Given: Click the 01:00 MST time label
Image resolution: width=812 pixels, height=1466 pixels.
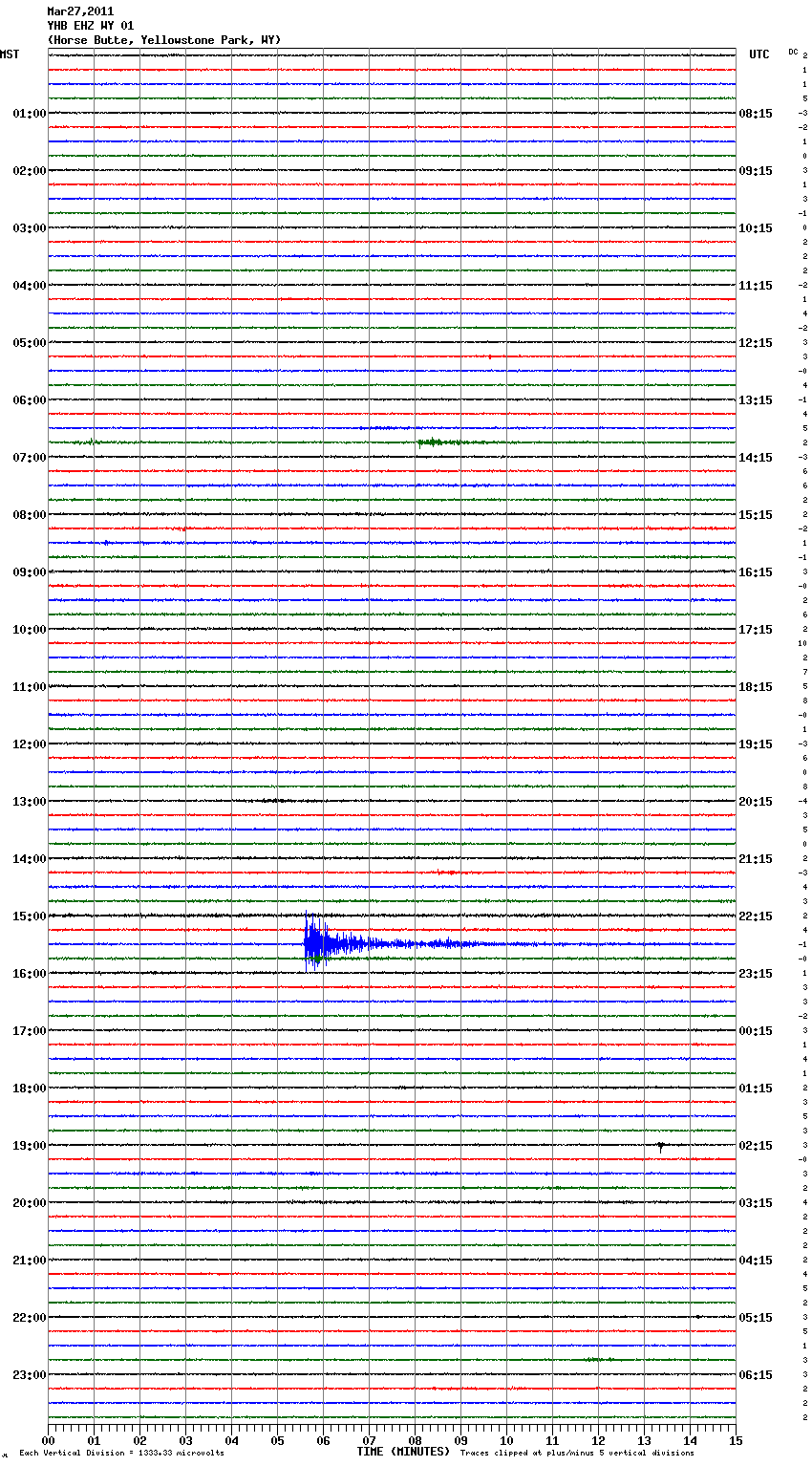Looking at the screenshot, I should click(x=29, y=114).
